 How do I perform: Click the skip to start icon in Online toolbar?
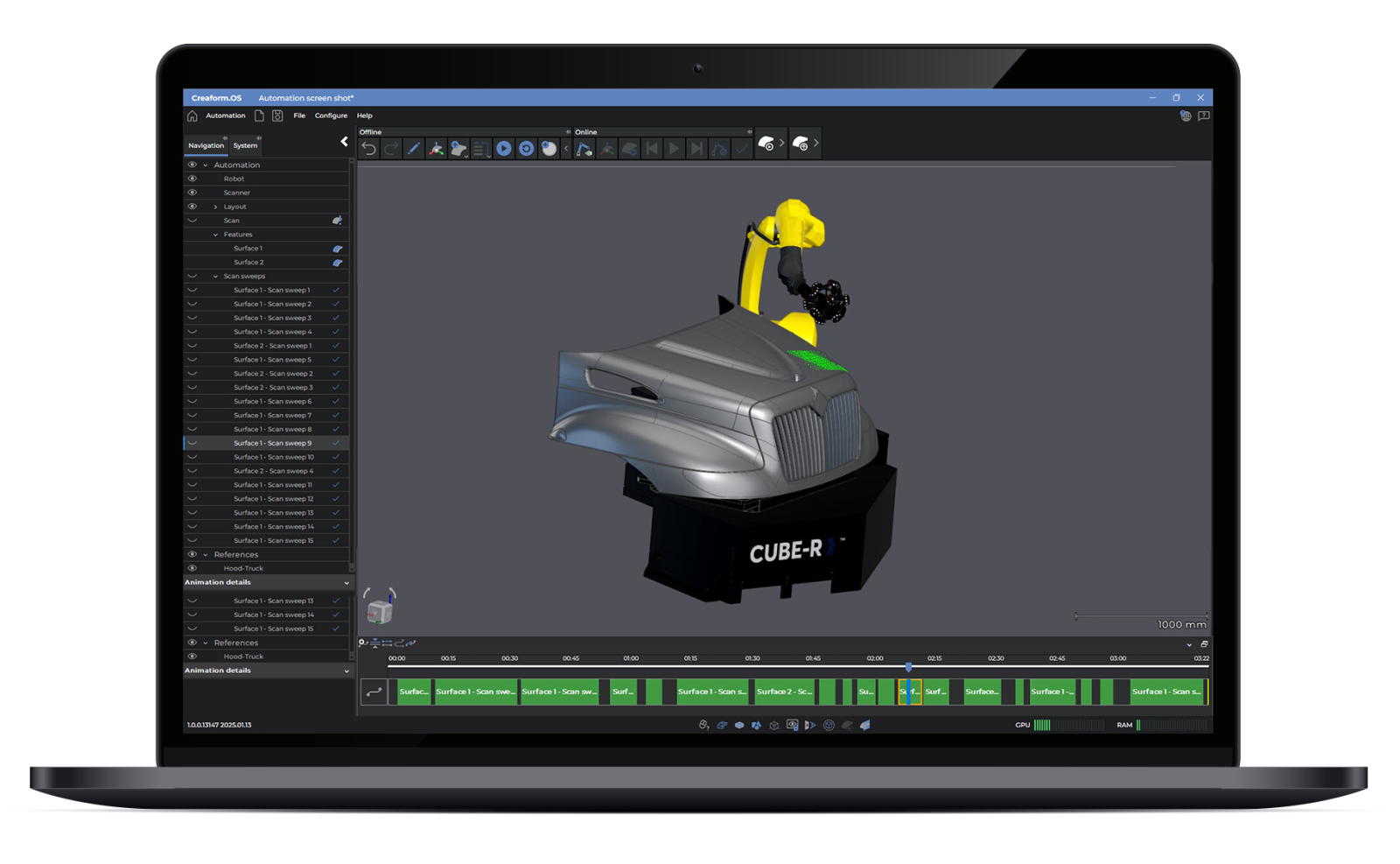point(651,149)
